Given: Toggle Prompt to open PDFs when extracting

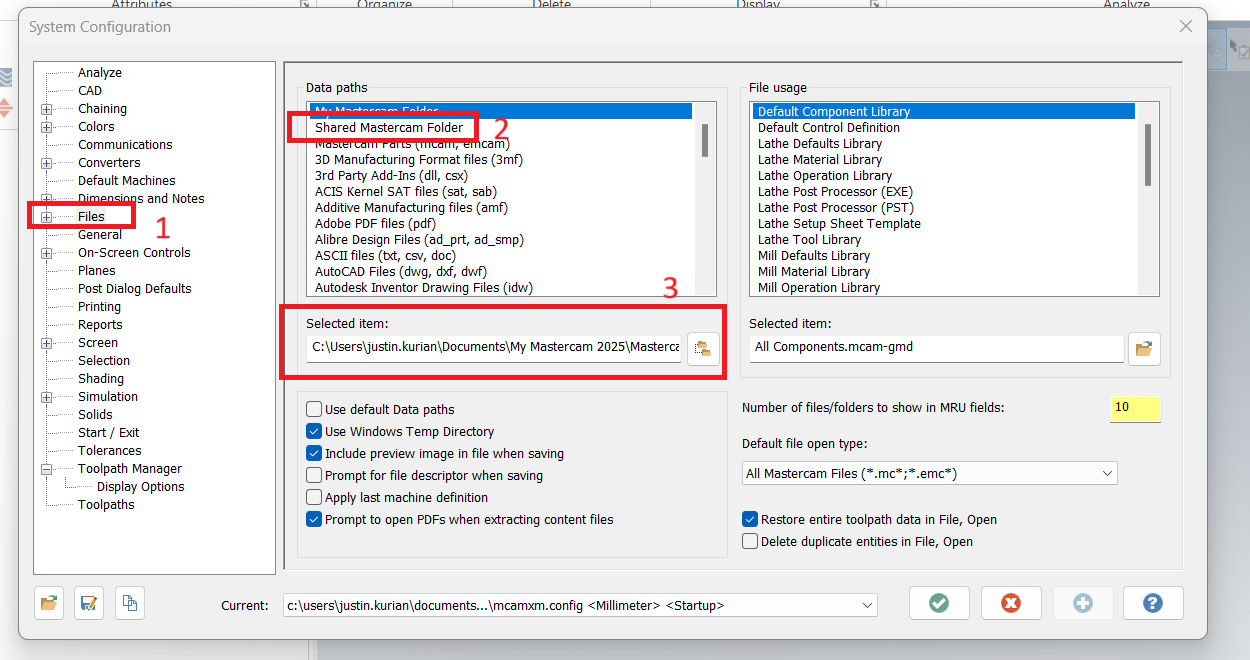Looking at the screenshot, I should coord(314,519).
